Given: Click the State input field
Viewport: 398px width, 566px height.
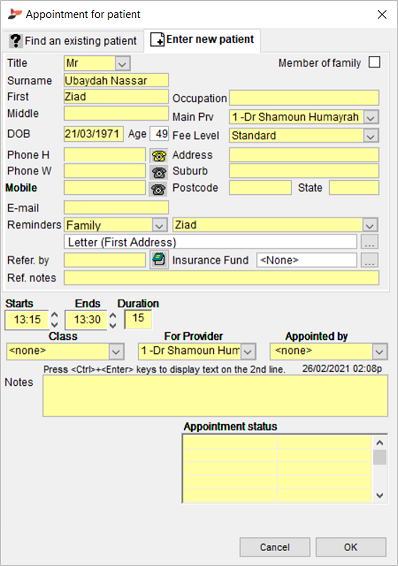Looking at the screenshot, I should click(x=354, y=188).
